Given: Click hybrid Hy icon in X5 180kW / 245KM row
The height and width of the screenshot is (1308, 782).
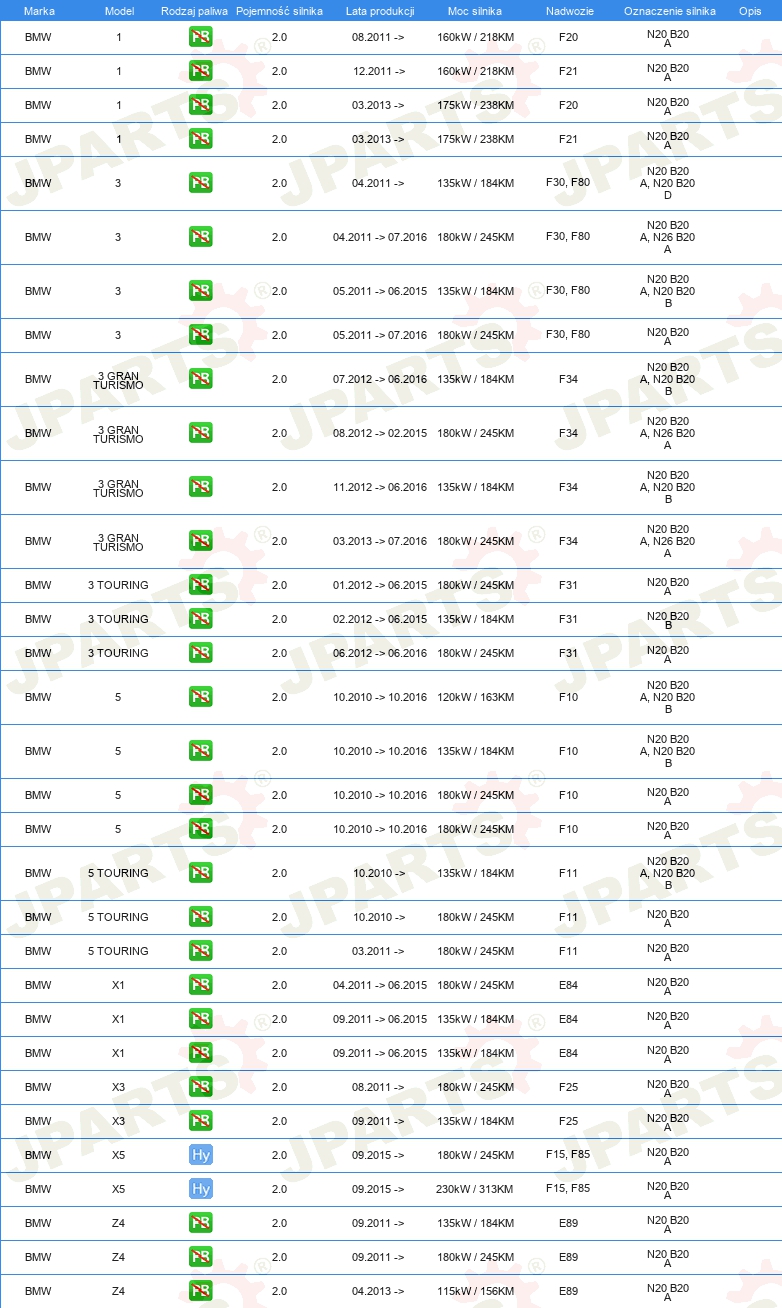Looking at the screenshot, I should pos(201,1155).
